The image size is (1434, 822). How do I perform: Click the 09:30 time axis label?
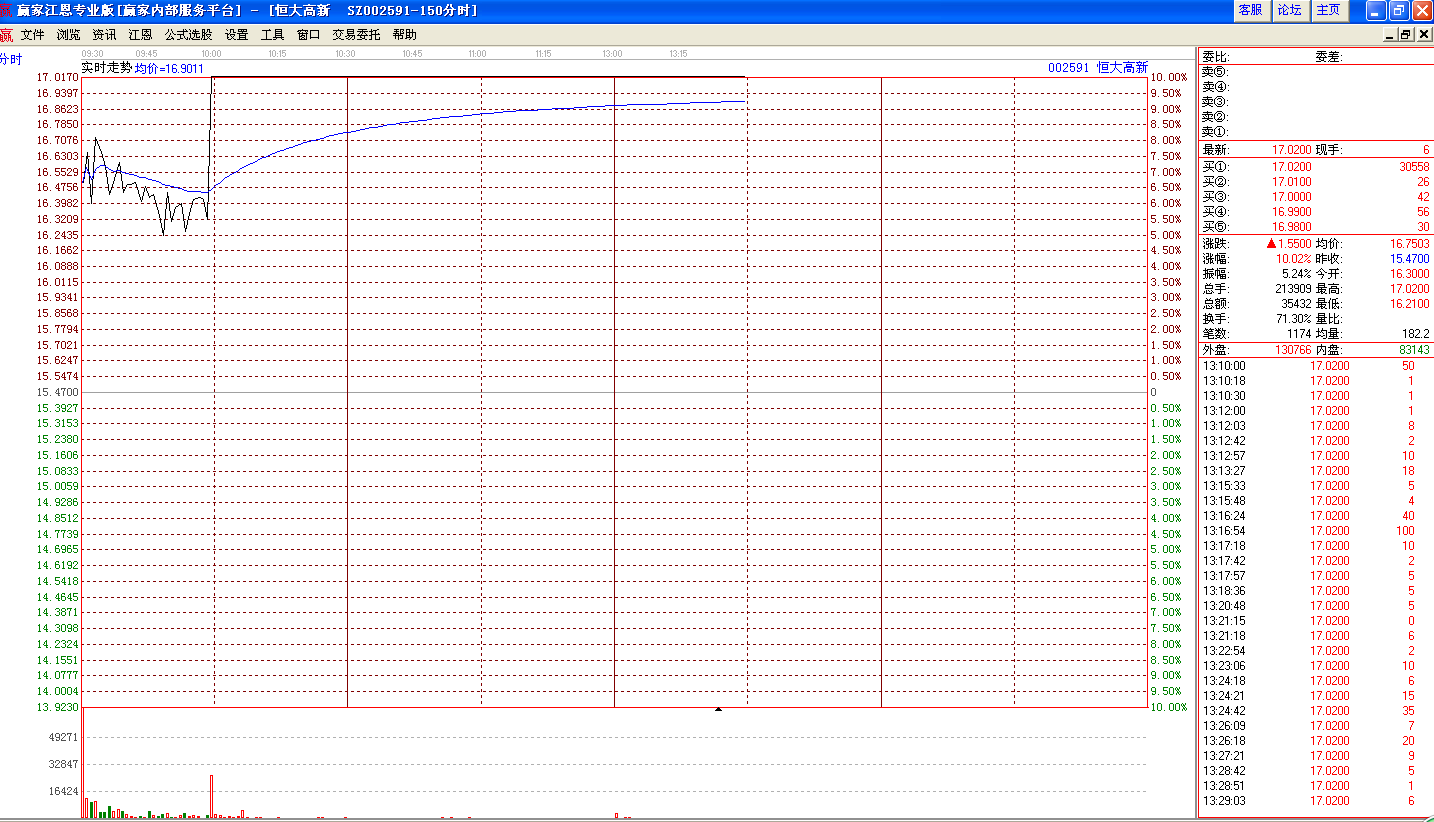point(93,53)
